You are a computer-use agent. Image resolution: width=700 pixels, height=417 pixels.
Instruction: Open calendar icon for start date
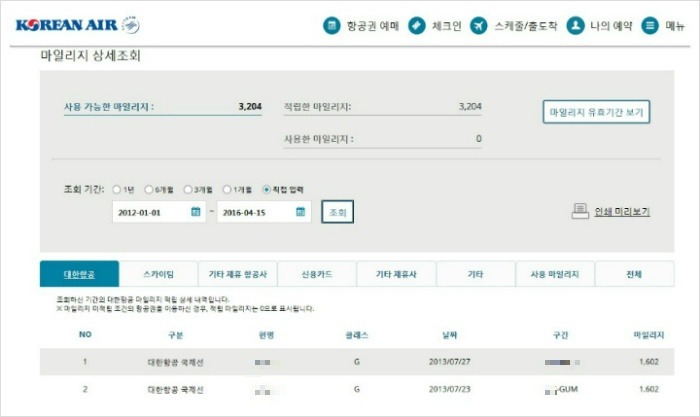(196, 212)
